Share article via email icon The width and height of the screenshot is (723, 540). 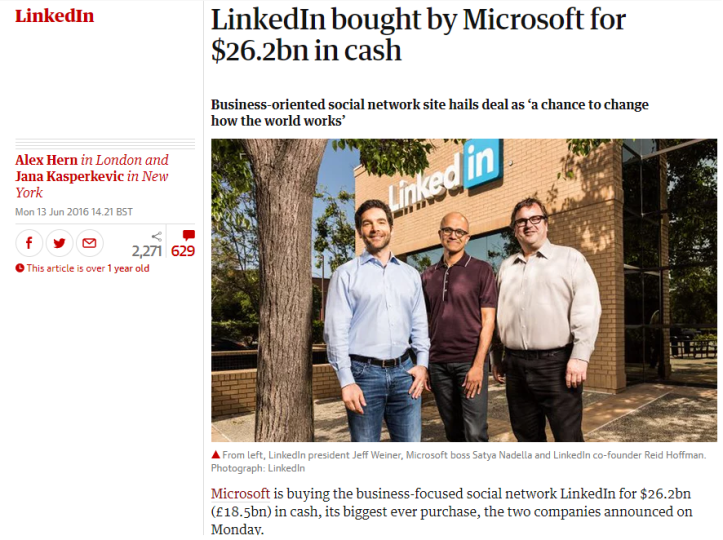click(90, 243)
